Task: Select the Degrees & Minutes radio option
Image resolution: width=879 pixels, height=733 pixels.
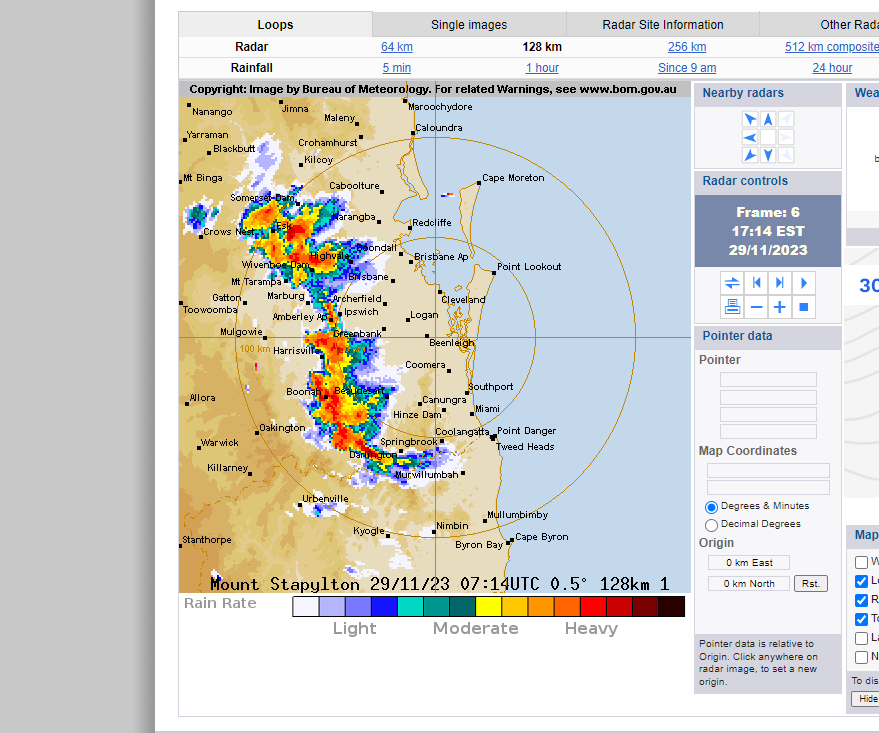Action: (x=711, y=507)
